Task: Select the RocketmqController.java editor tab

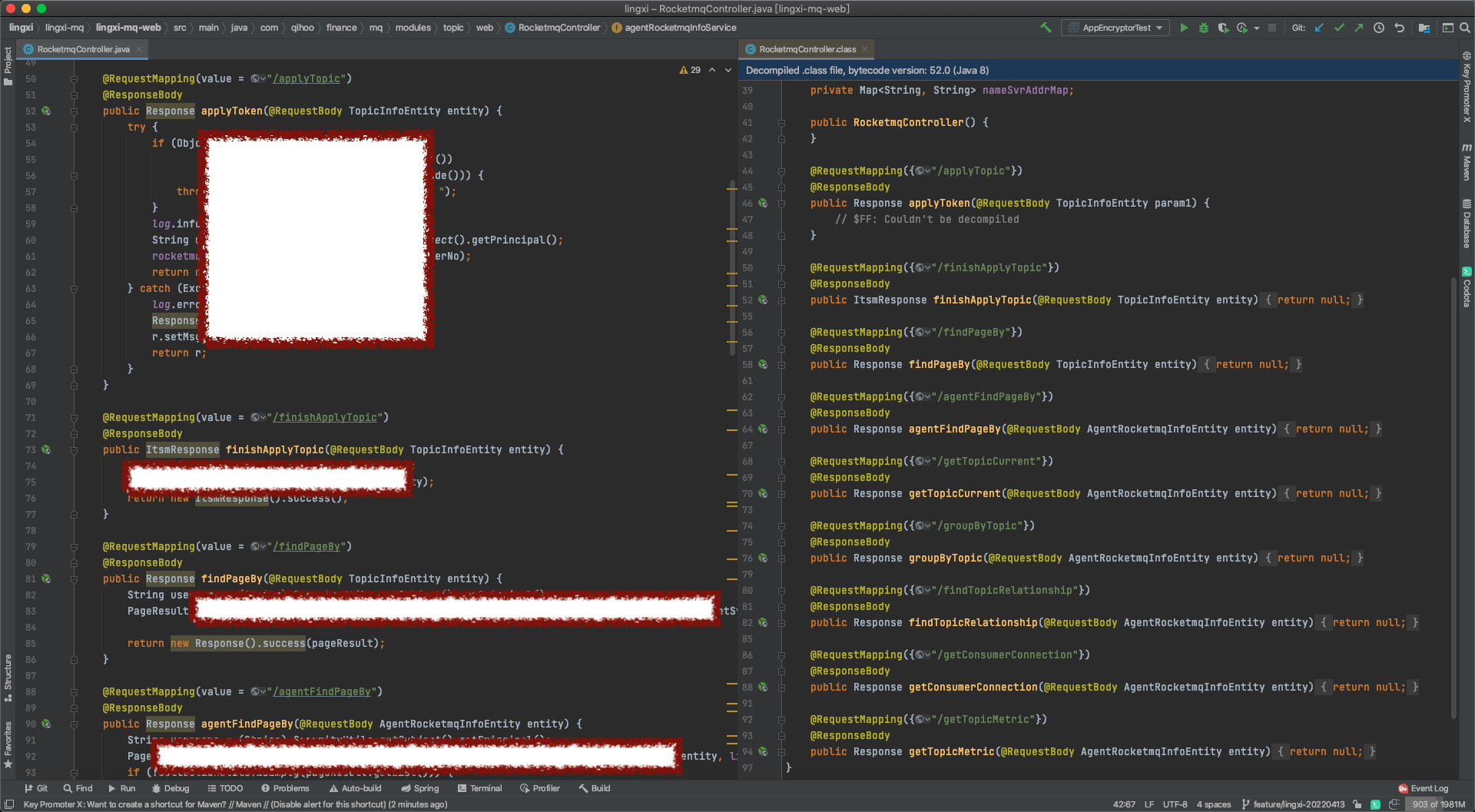Action: 83,49
